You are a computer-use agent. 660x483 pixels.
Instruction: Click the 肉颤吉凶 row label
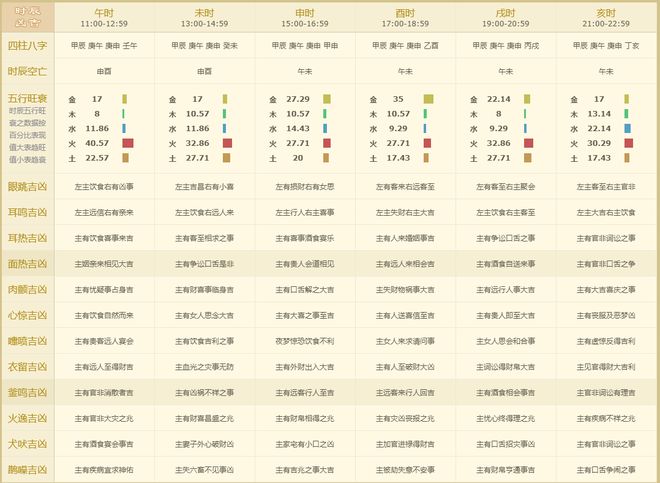tap(27, 290)
